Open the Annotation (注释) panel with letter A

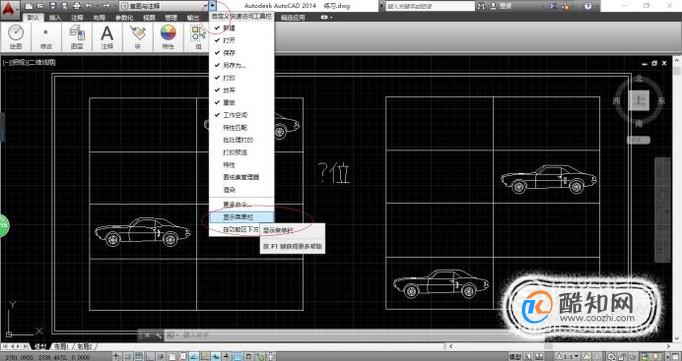click(x=107, y=37)
